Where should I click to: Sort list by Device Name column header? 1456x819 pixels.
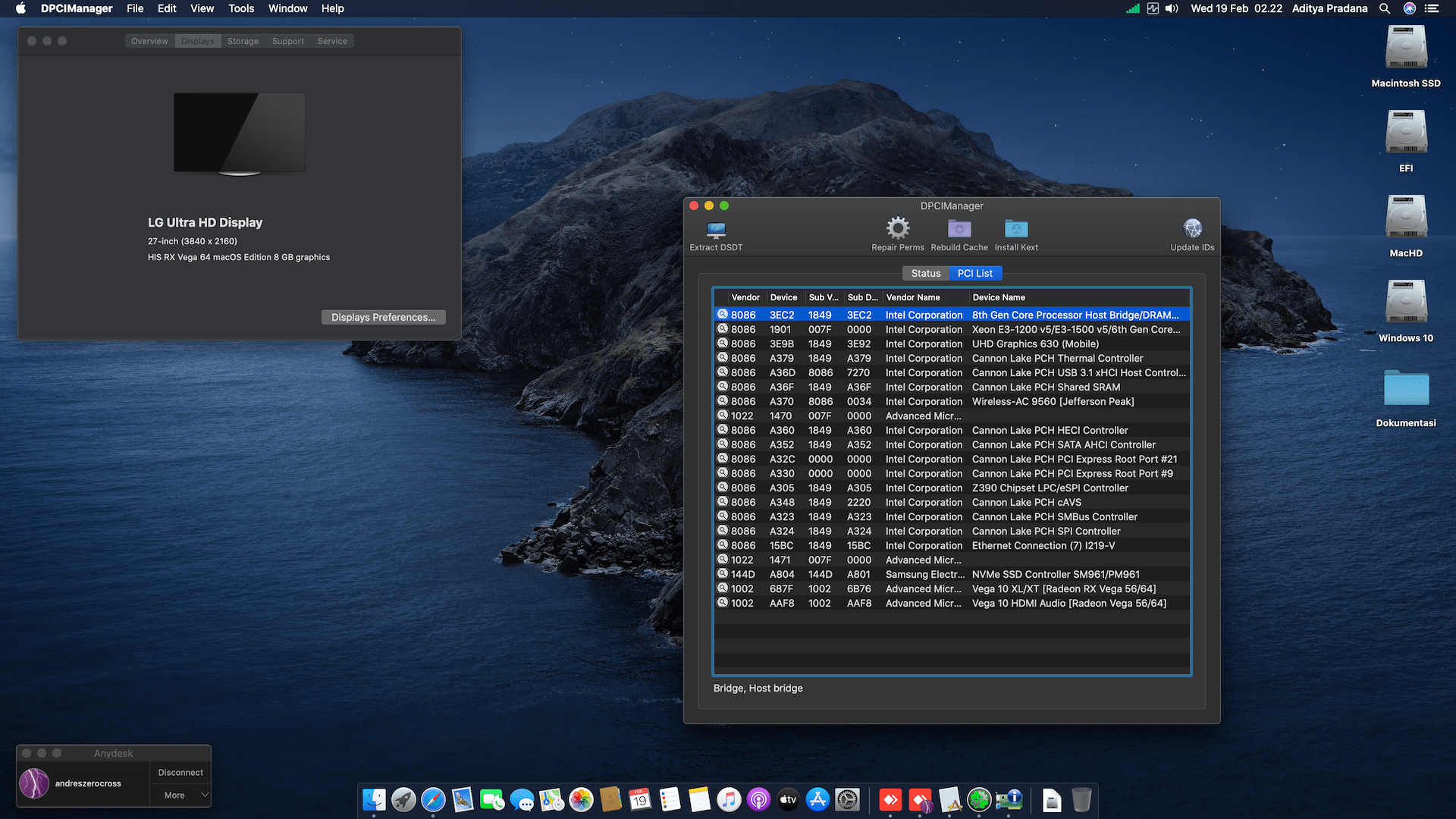tap(998, 297)
